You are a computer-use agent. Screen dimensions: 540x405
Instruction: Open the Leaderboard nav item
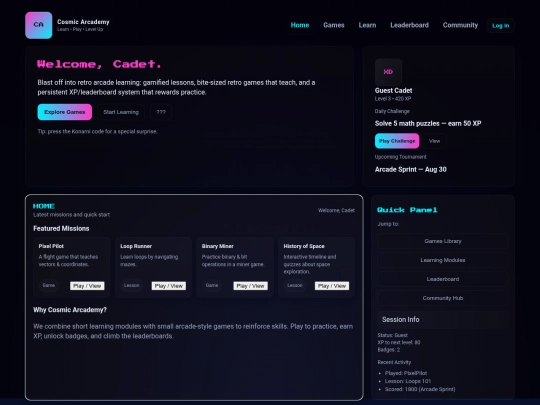[409, 25]
